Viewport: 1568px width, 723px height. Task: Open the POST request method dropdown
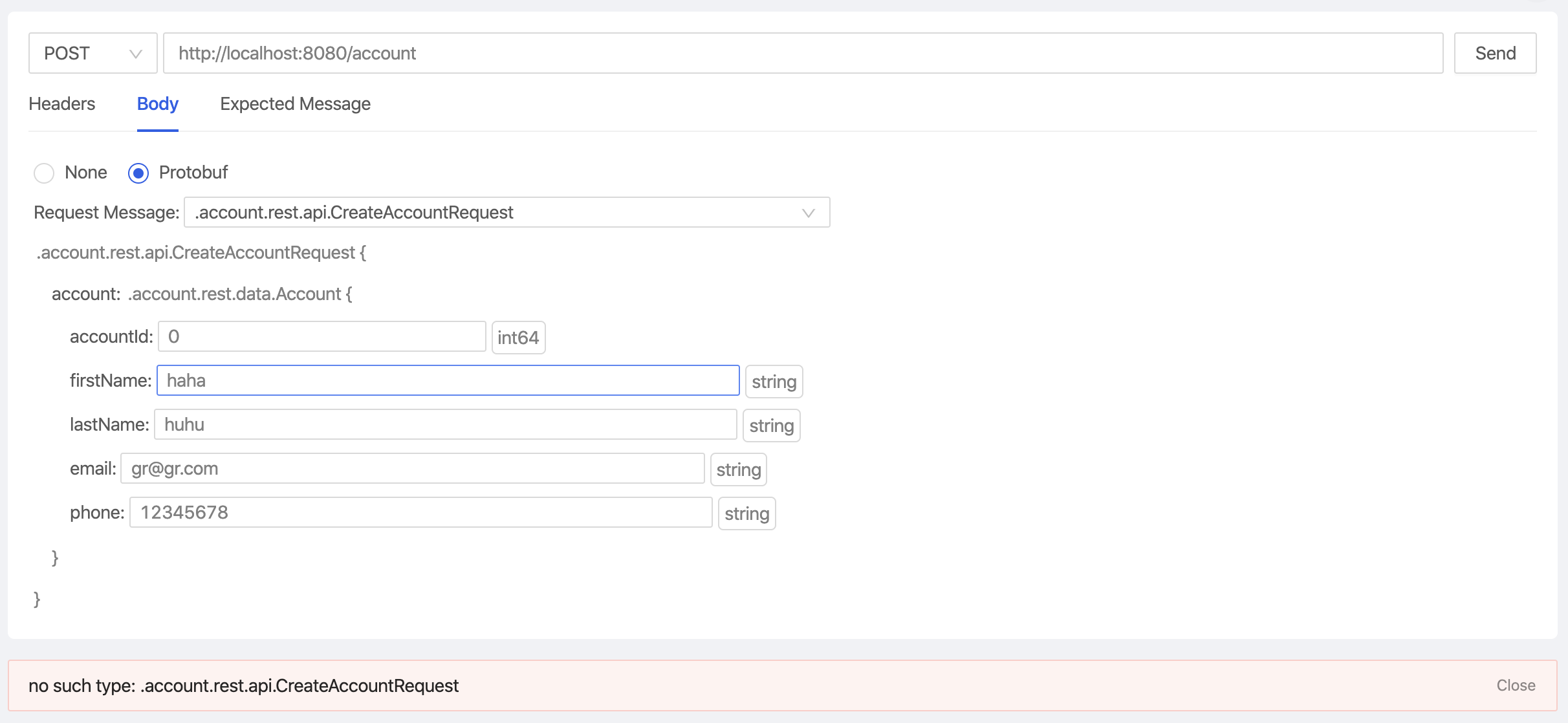coord(93,53)
